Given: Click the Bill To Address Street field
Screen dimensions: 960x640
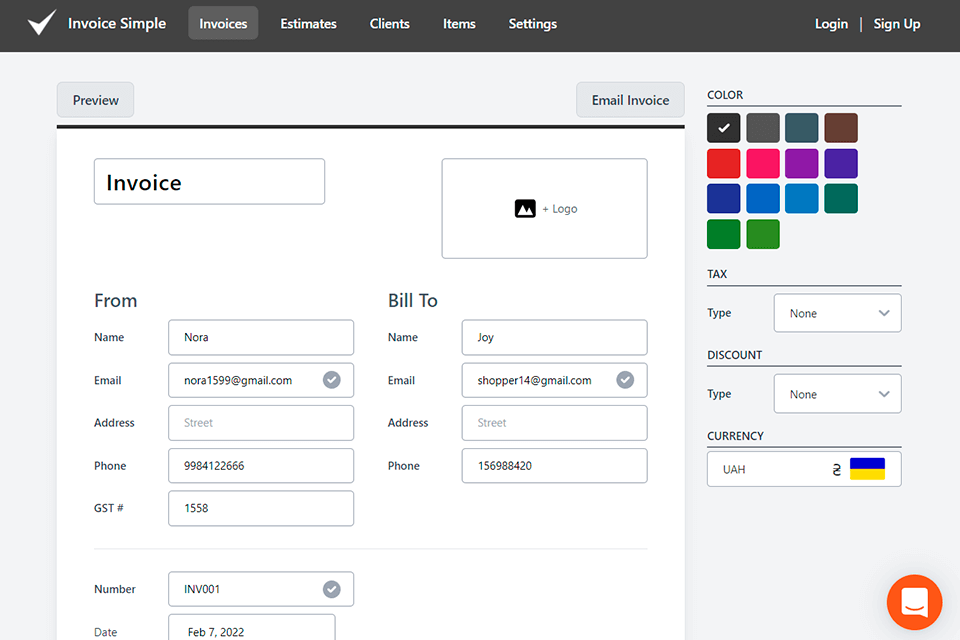Looking at the screenshot, I should coord(554,423).
